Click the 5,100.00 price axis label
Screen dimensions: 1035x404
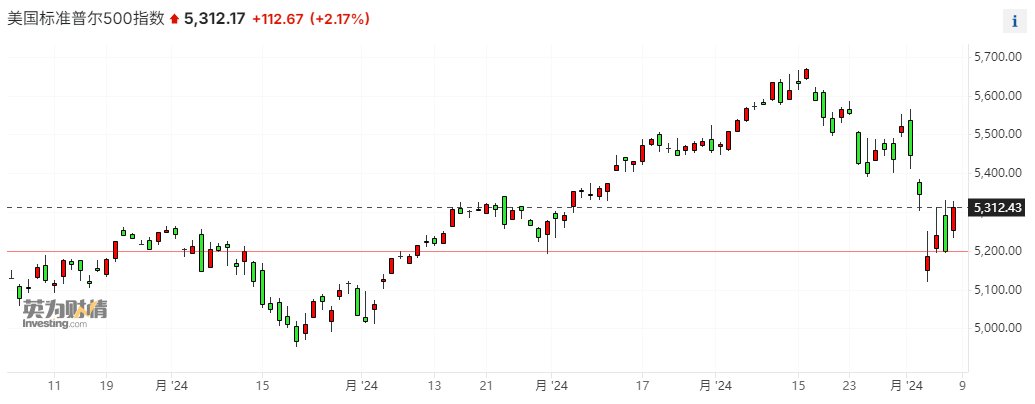point(998,289)
